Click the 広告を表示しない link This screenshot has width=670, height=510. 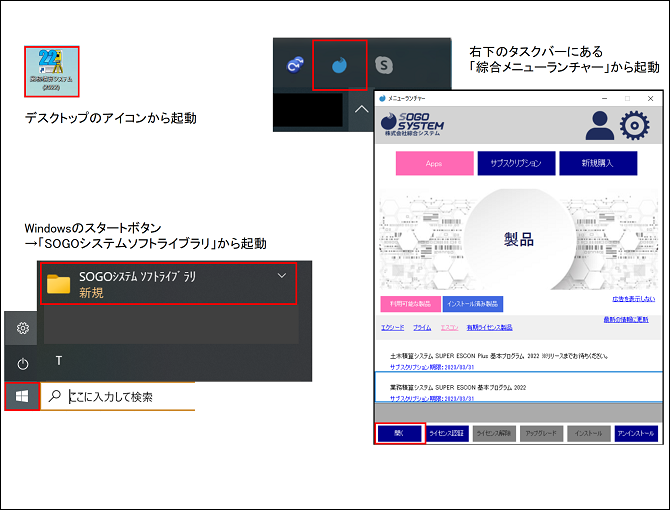point(633,299)
